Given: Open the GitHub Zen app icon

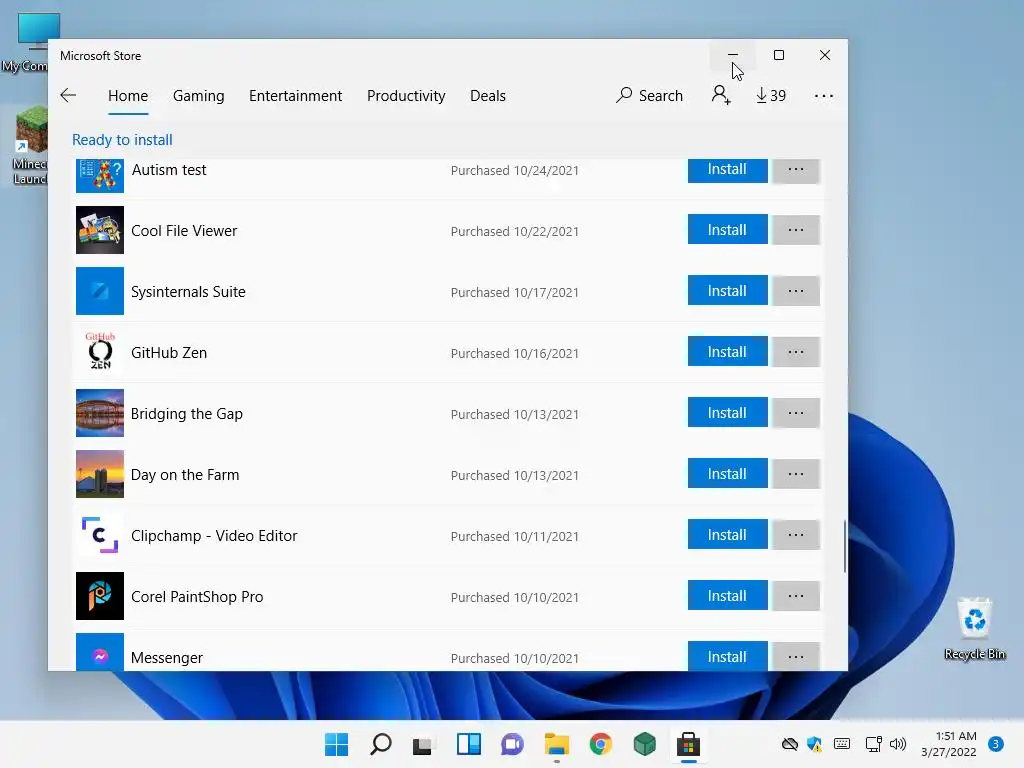Looking at the screenshot, I should (100, 352).
